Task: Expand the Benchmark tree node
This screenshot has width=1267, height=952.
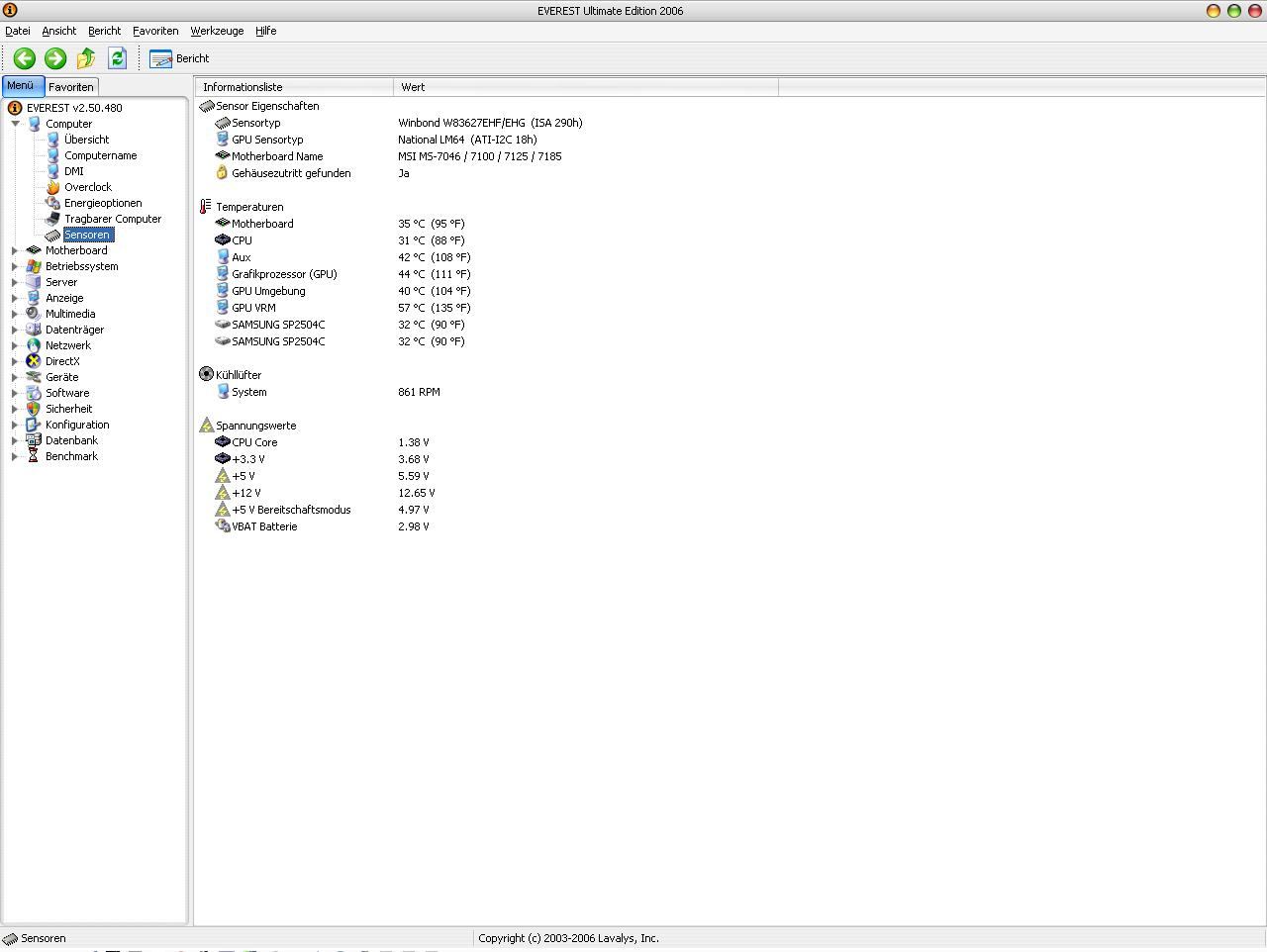Action: 15,456
